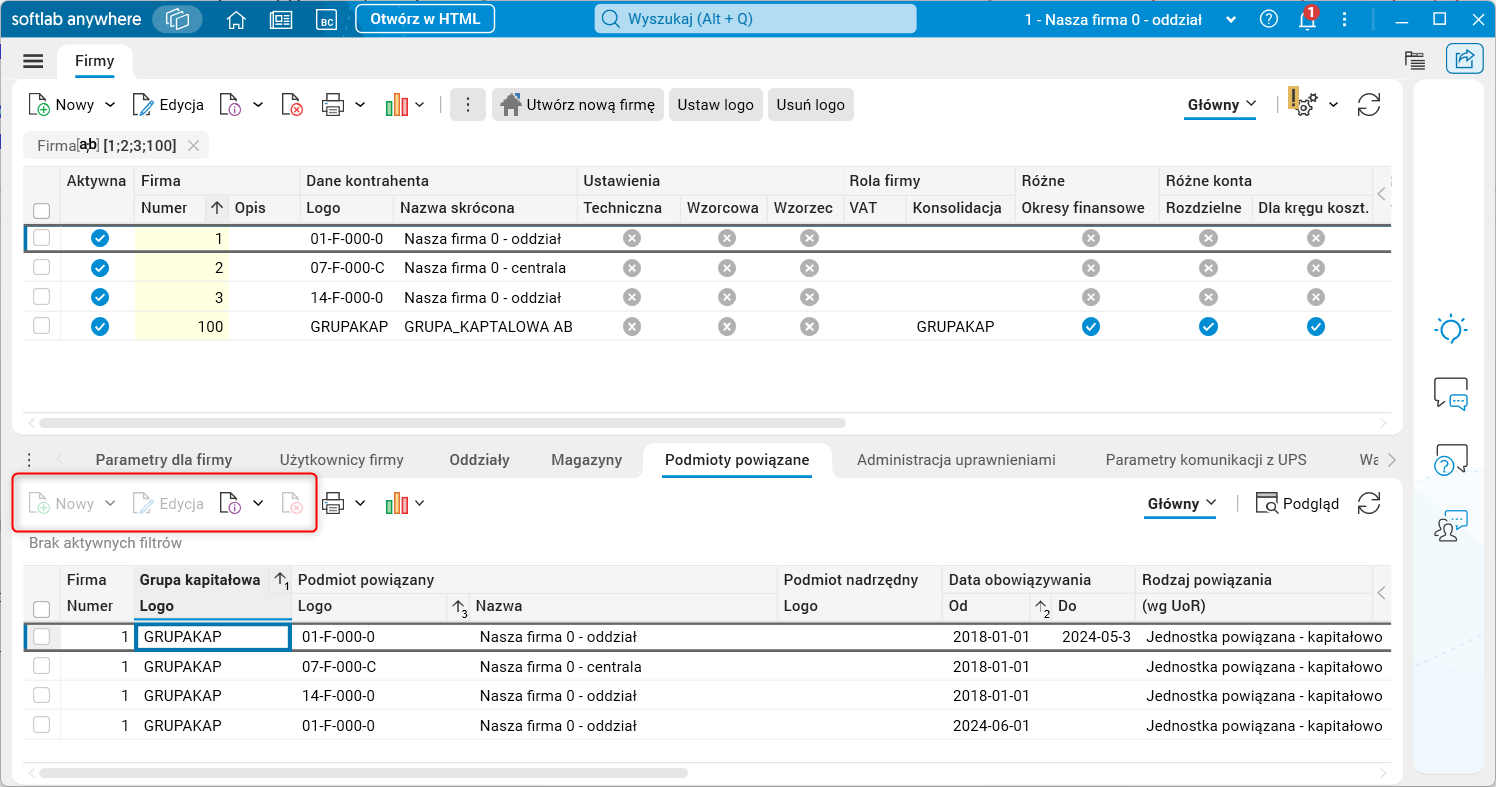Viewport: 1496px width, 787px height.
Task: Tick the checkbox for GRUPA_KAPTALOWA AB row
Action: [x=41, y=326]
